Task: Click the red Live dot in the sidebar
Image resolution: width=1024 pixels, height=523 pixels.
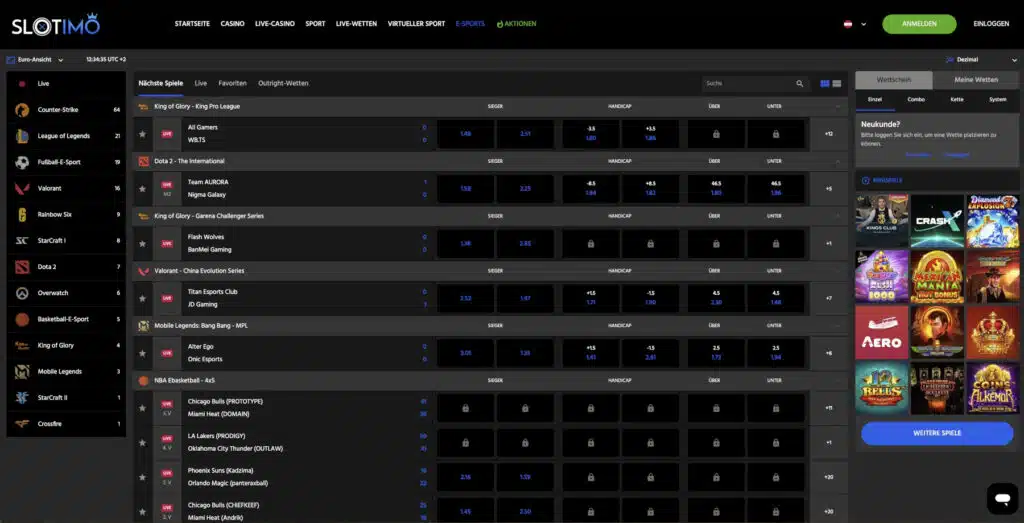Action: coord(22,84)
